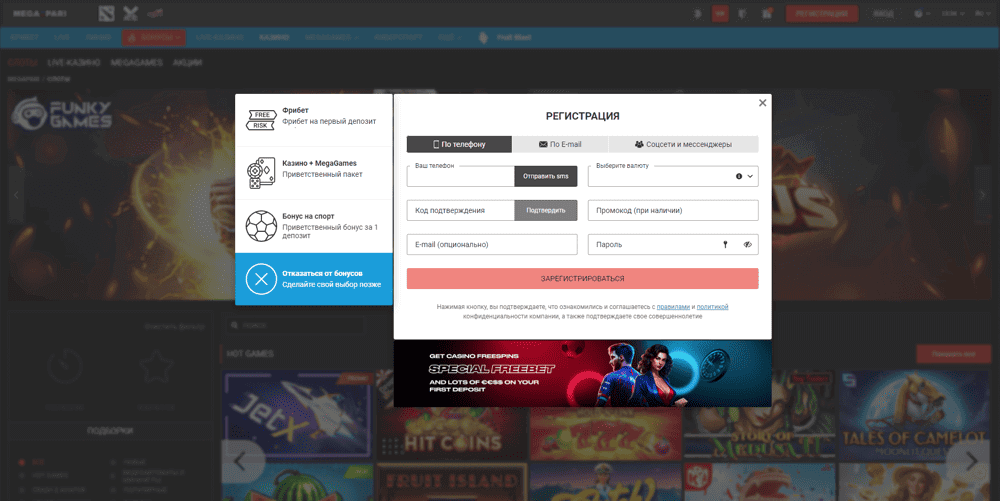Click the games search field

(x=295, y=325)
